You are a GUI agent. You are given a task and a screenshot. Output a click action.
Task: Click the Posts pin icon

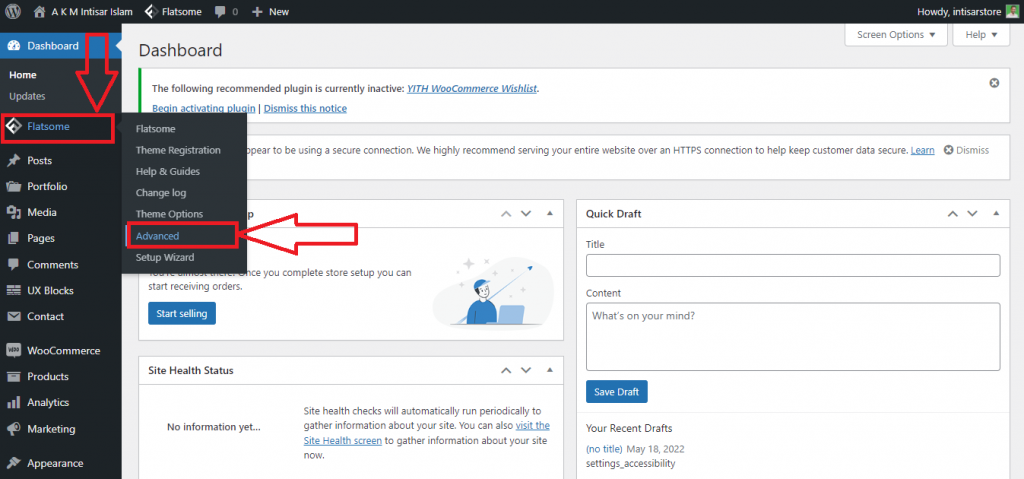pyautogui.click(x=14, y=160)
